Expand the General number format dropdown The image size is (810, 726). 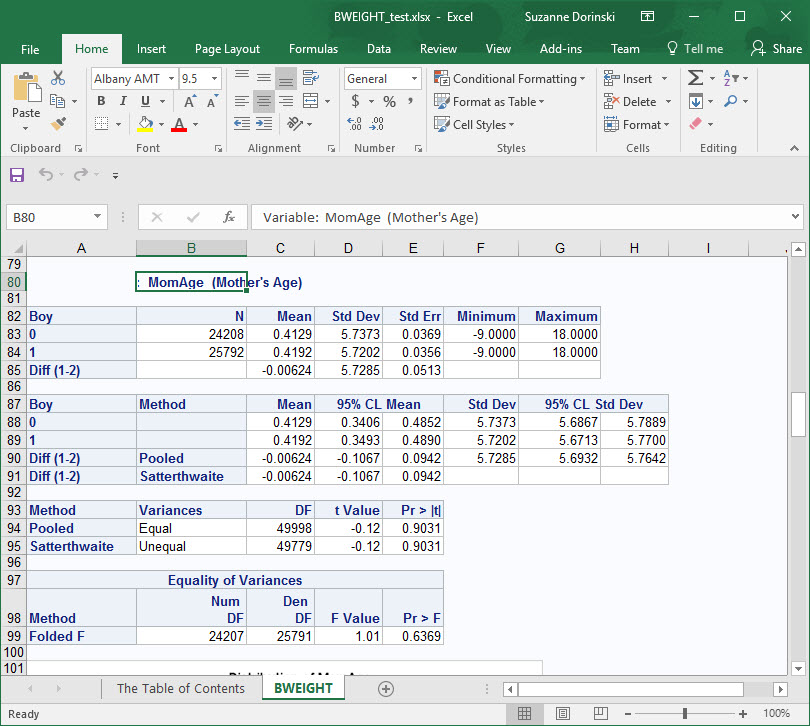click(x=414, y=79)
